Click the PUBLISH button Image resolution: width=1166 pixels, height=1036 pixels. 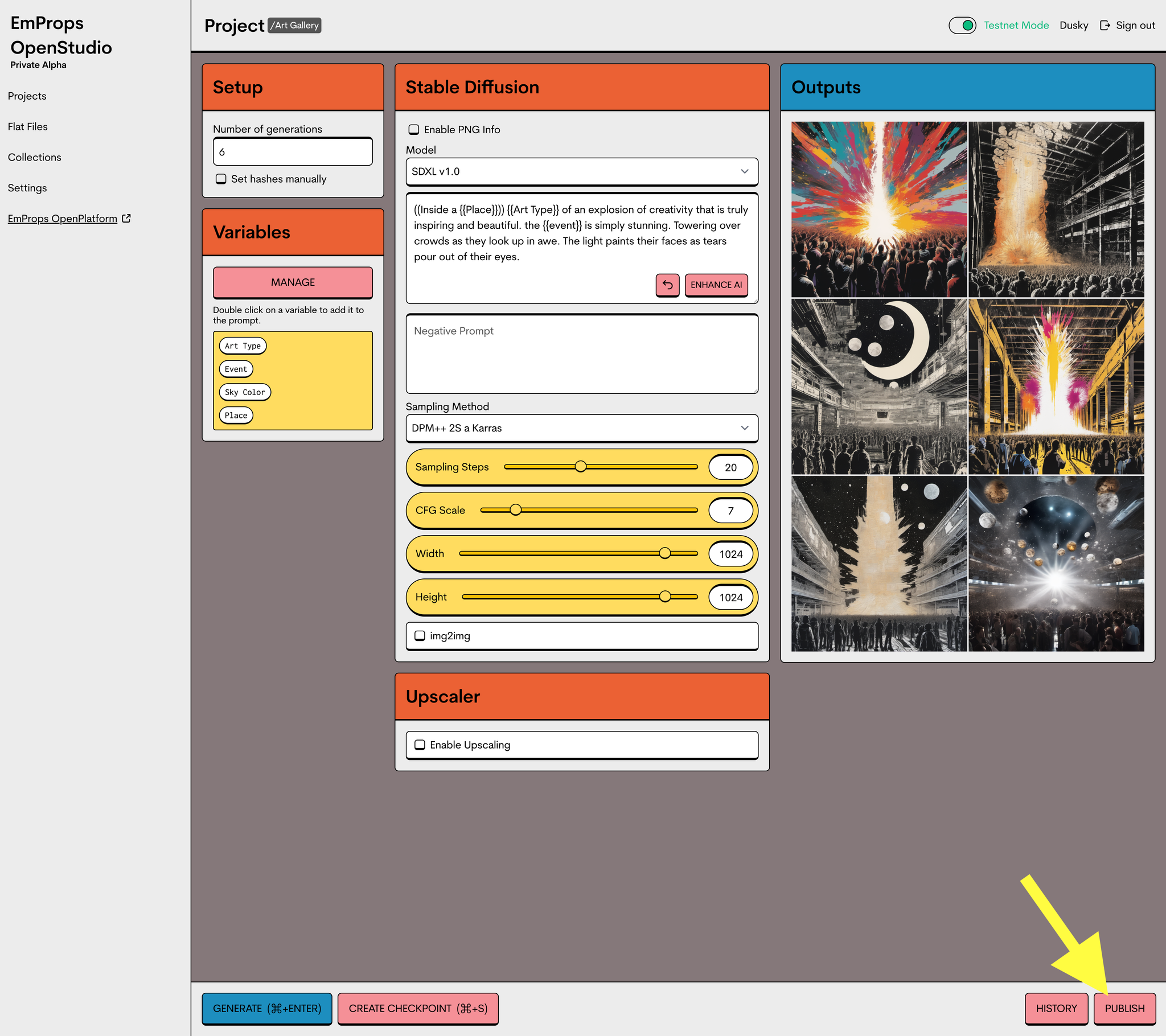point(1124,1008)
